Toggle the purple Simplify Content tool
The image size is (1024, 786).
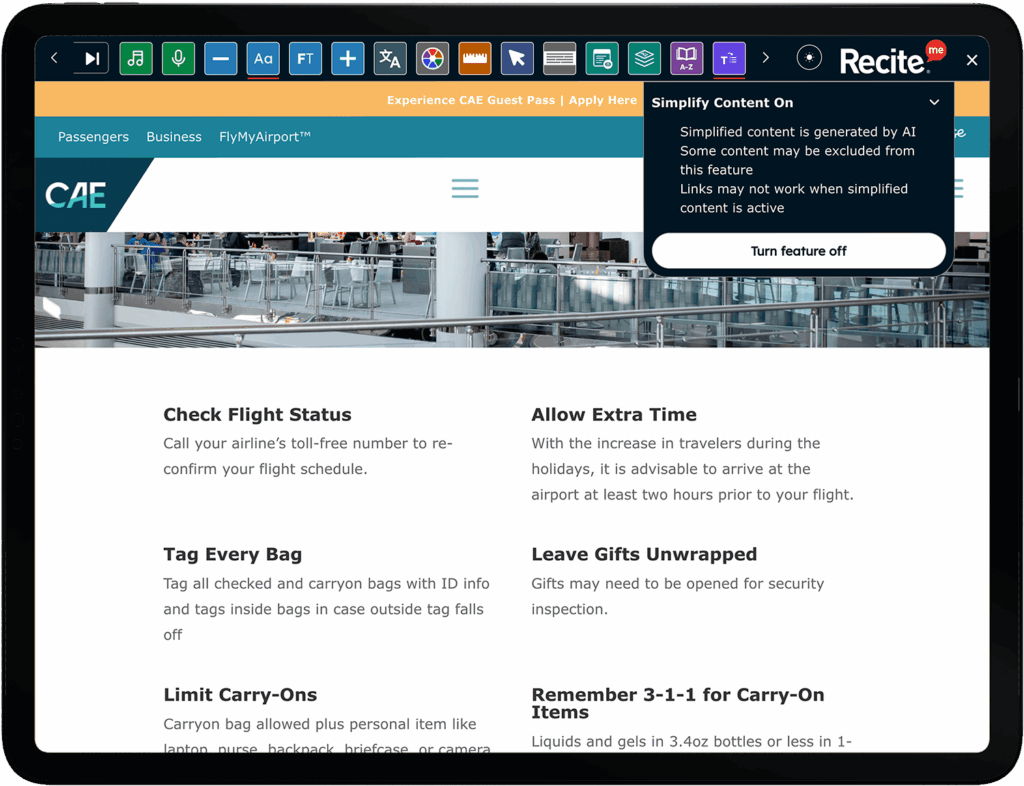click(x=729, y=59)
